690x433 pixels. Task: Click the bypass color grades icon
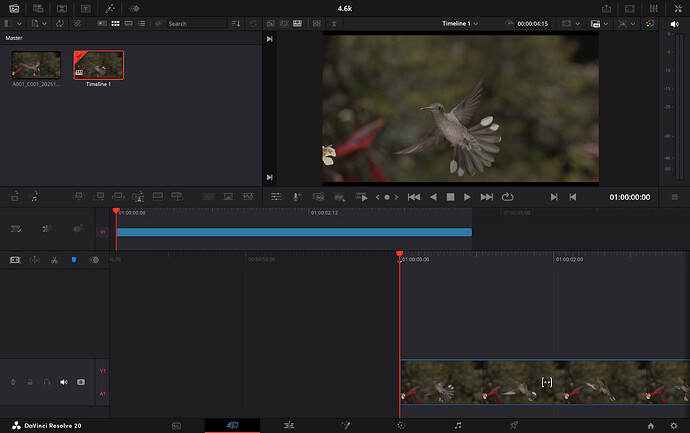point(650,23)
